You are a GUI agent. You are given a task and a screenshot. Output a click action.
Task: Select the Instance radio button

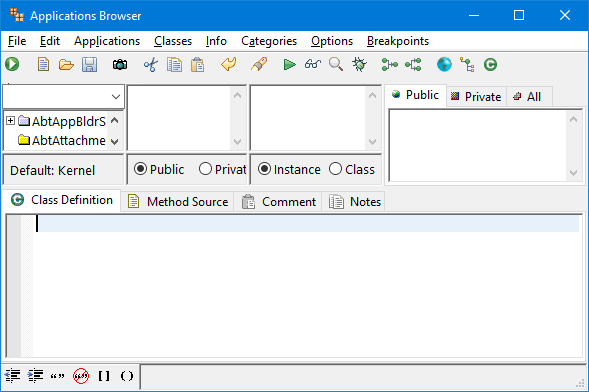[264, 169]
